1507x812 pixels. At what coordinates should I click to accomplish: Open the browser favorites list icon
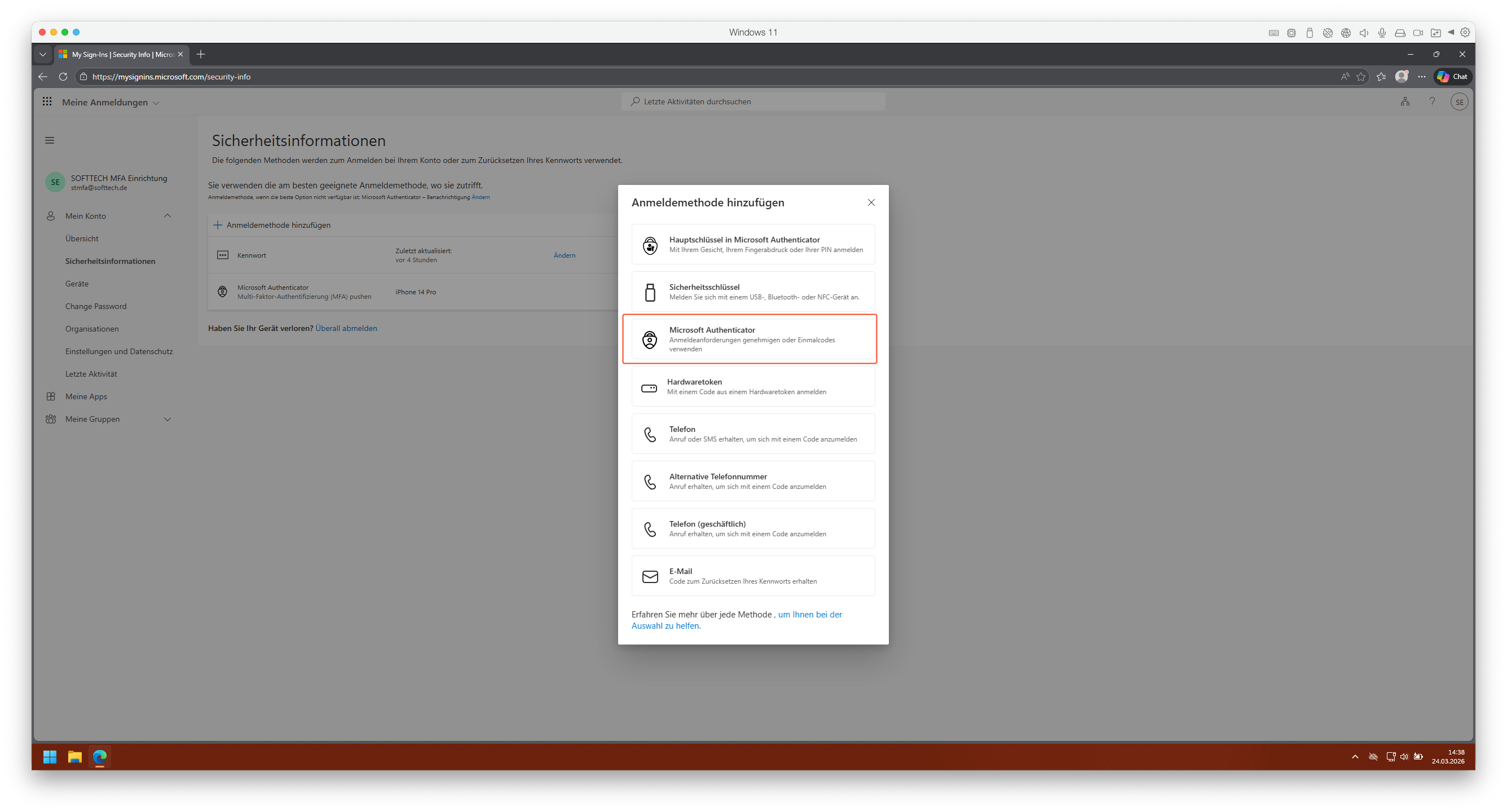[x=1381, y=77]
